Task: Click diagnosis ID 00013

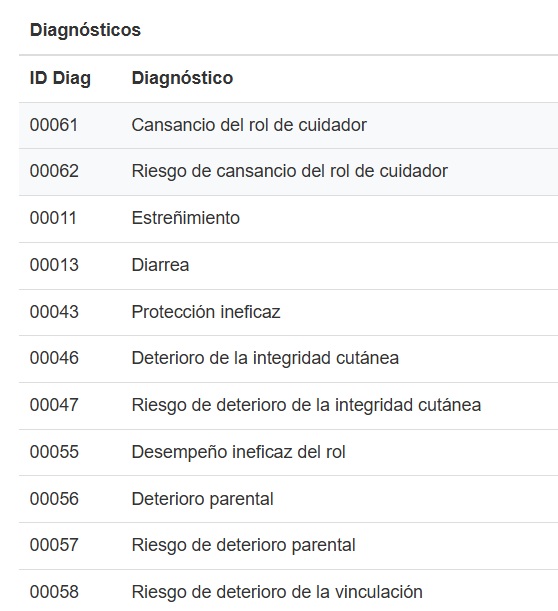Action: pos(54,265)
